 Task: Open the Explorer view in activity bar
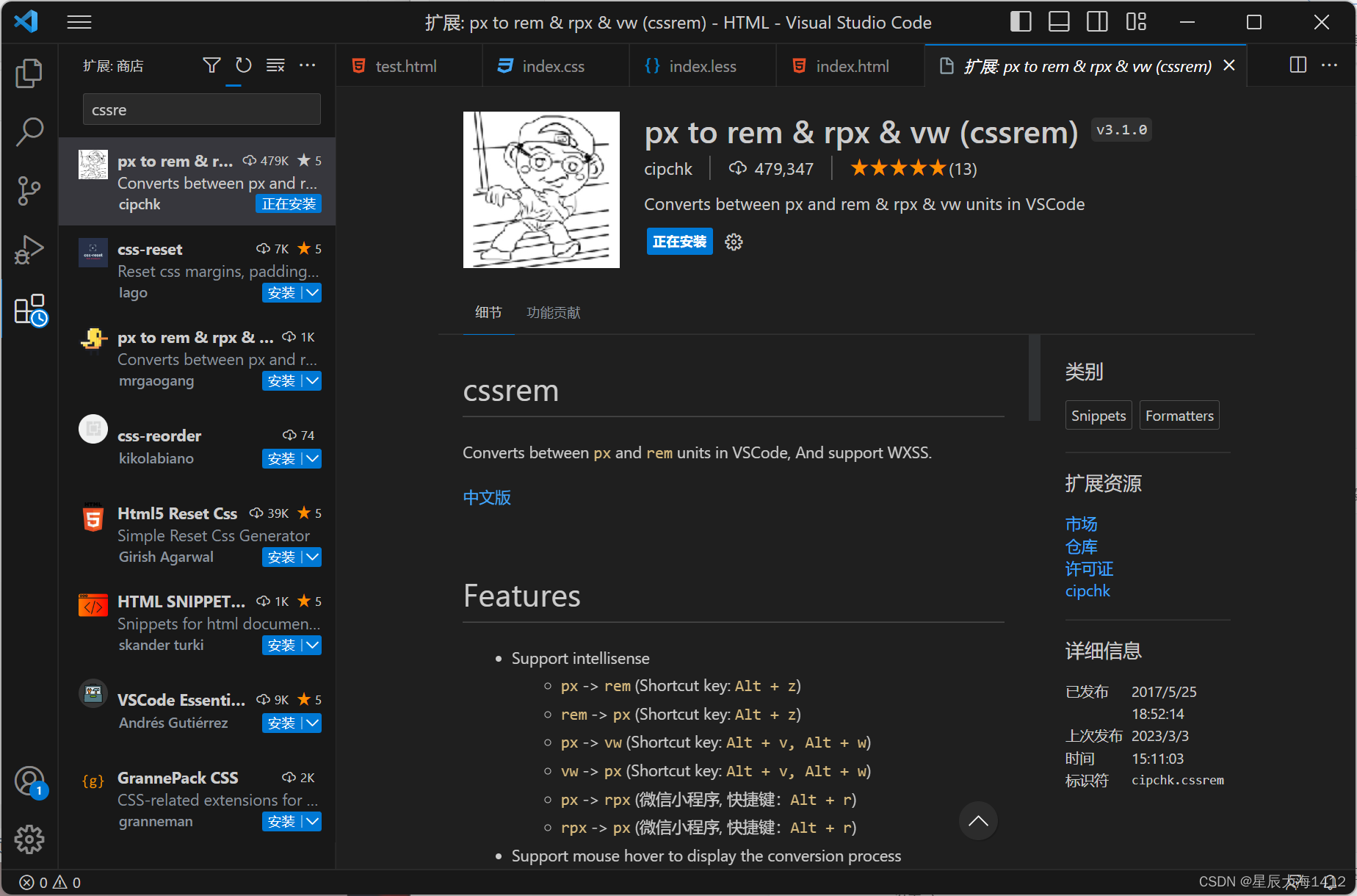pos(29,73)
